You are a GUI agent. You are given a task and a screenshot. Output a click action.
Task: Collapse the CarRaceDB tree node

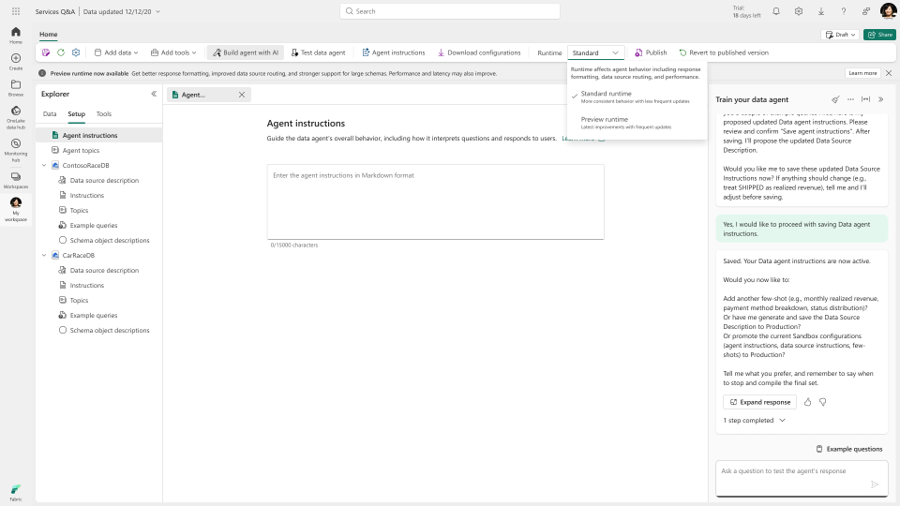(x=44, y=255)
